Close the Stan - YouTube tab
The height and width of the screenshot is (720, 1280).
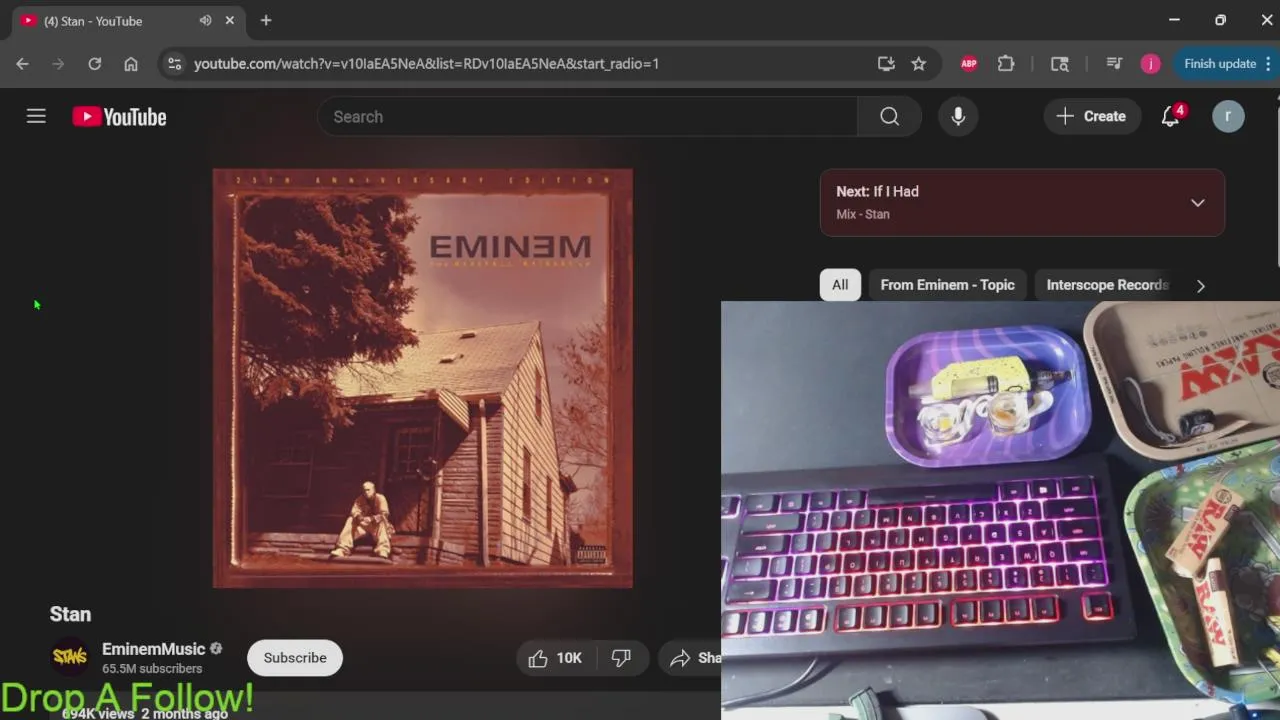(x=230, y=20)
